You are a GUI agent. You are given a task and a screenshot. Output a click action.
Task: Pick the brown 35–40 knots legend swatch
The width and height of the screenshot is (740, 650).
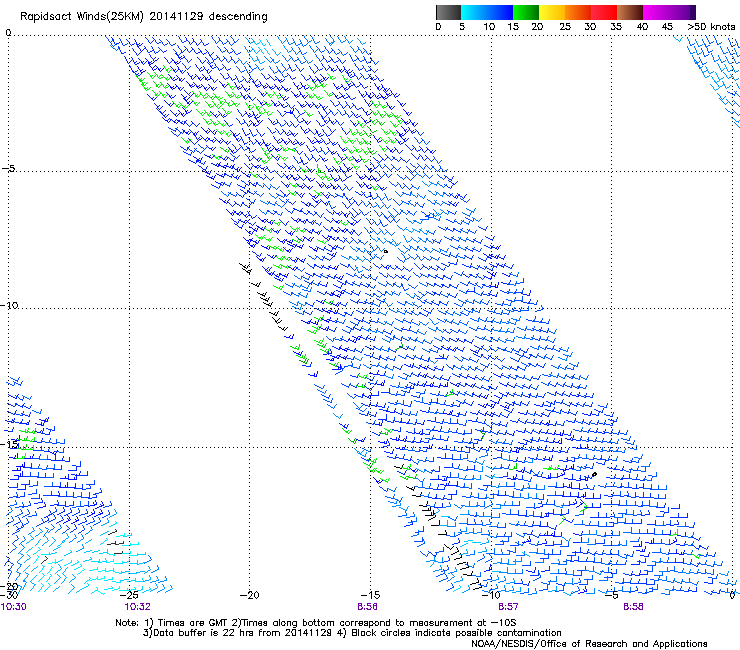[630, 12]
